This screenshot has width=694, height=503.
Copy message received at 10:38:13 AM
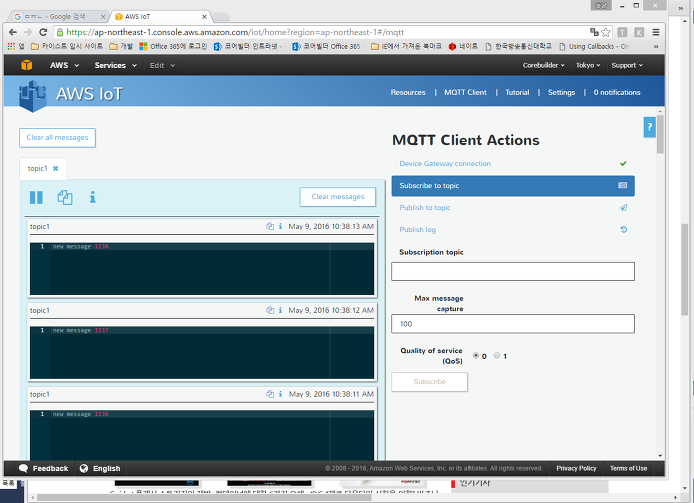[270, 226]
